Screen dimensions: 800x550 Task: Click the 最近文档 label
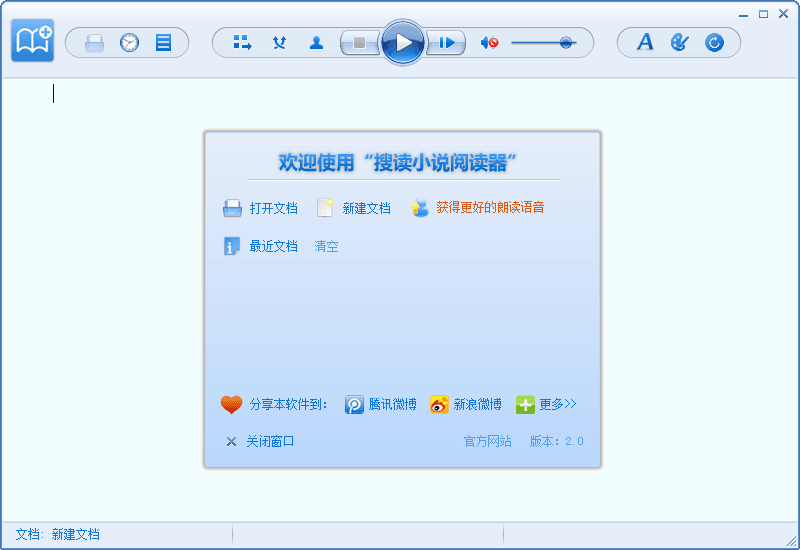click(273, 246)
